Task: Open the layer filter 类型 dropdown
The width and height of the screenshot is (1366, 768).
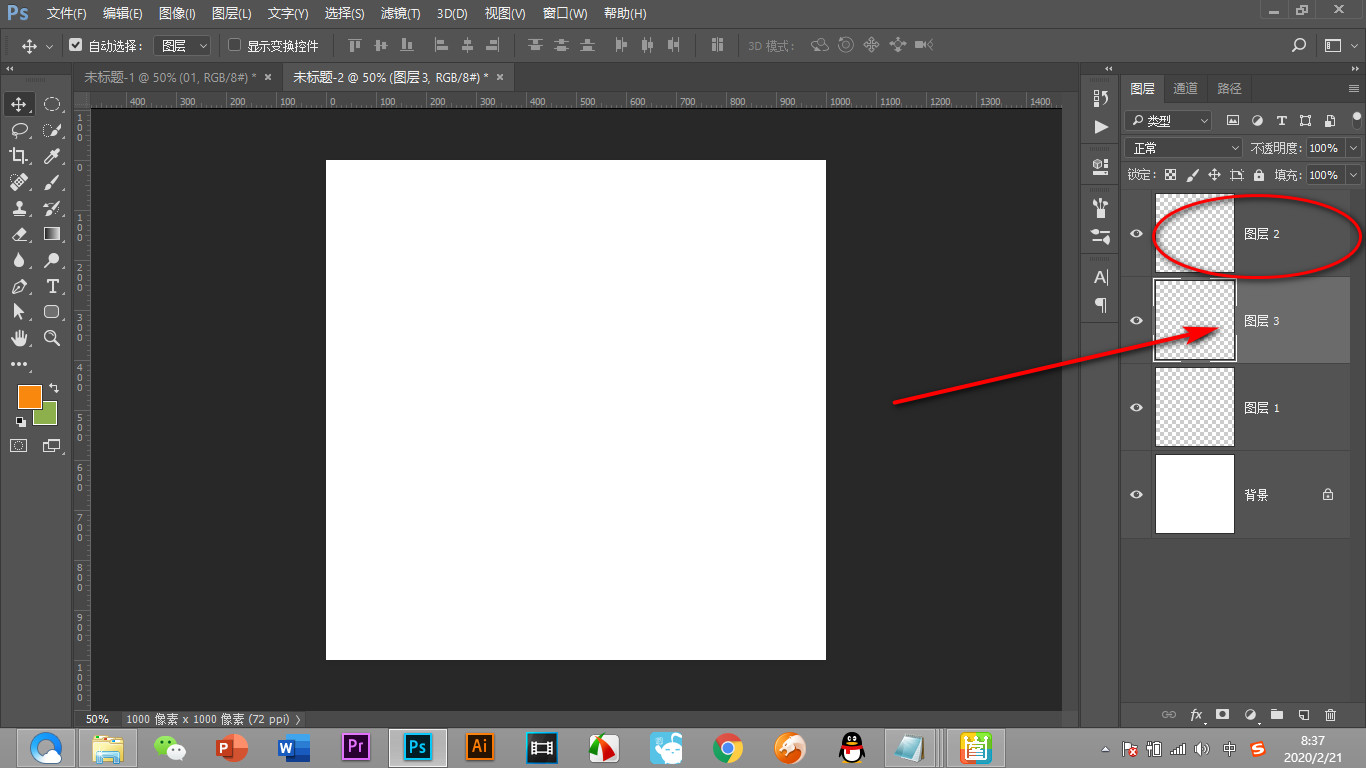Action: pyautogui.click(x=1168, y=120)
